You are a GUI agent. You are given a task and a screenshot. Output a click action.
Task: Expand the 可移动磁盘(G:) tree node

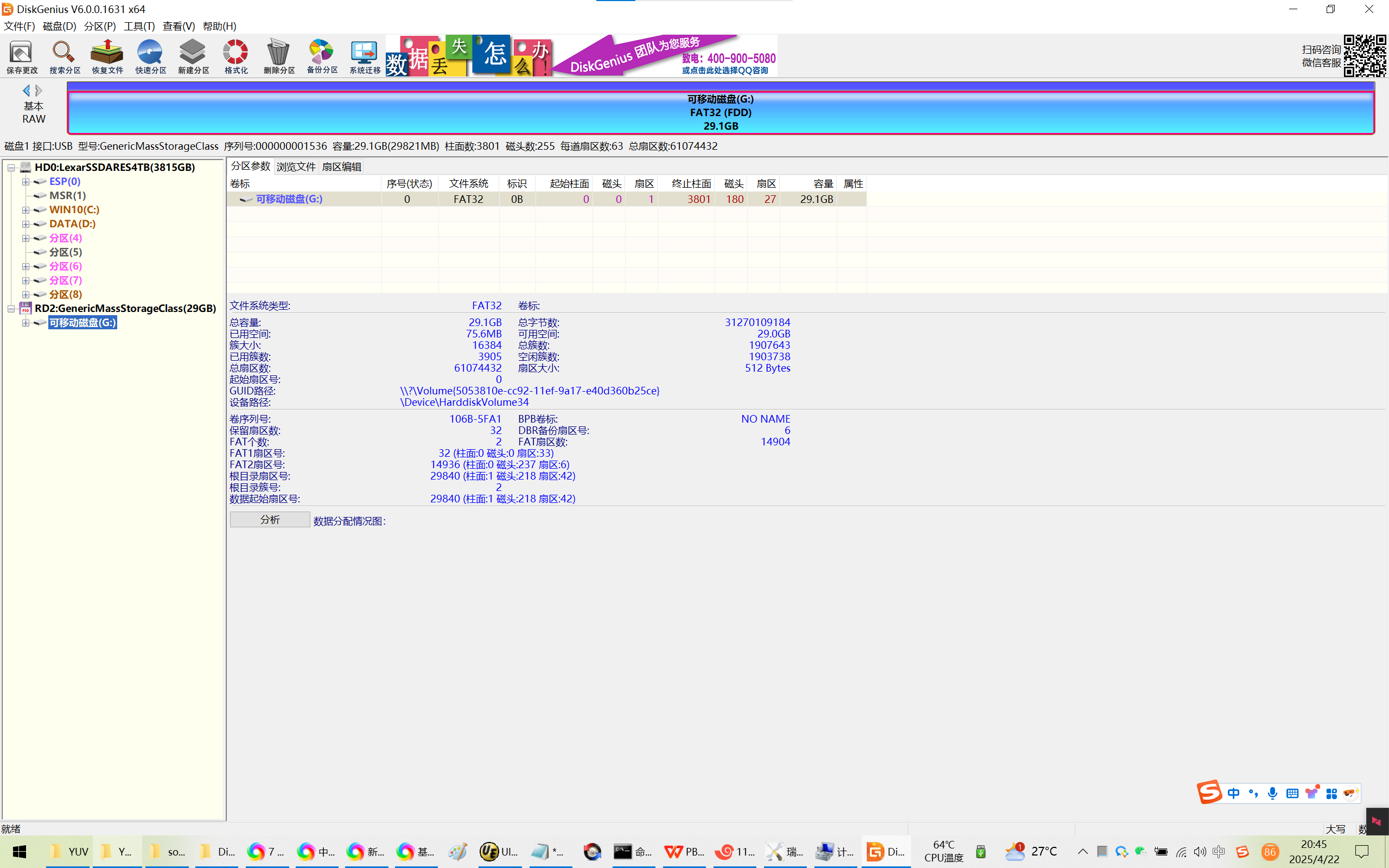[26, 323]
